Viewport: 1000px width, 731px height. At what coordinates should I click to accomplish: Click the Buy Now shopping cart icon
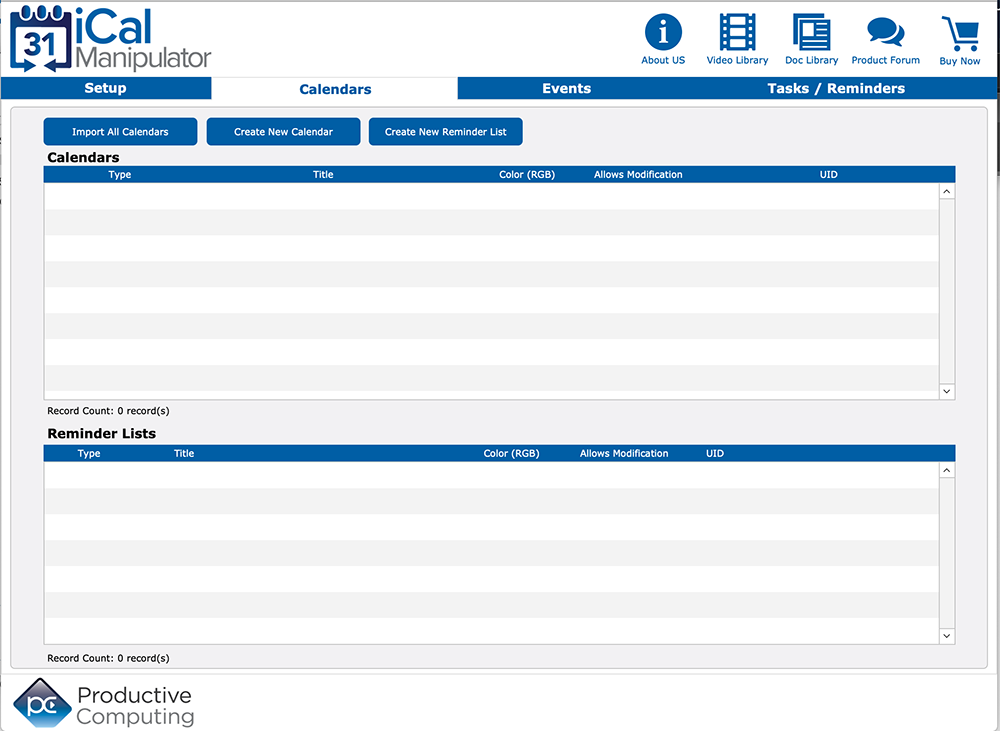[x=960, y=34]
